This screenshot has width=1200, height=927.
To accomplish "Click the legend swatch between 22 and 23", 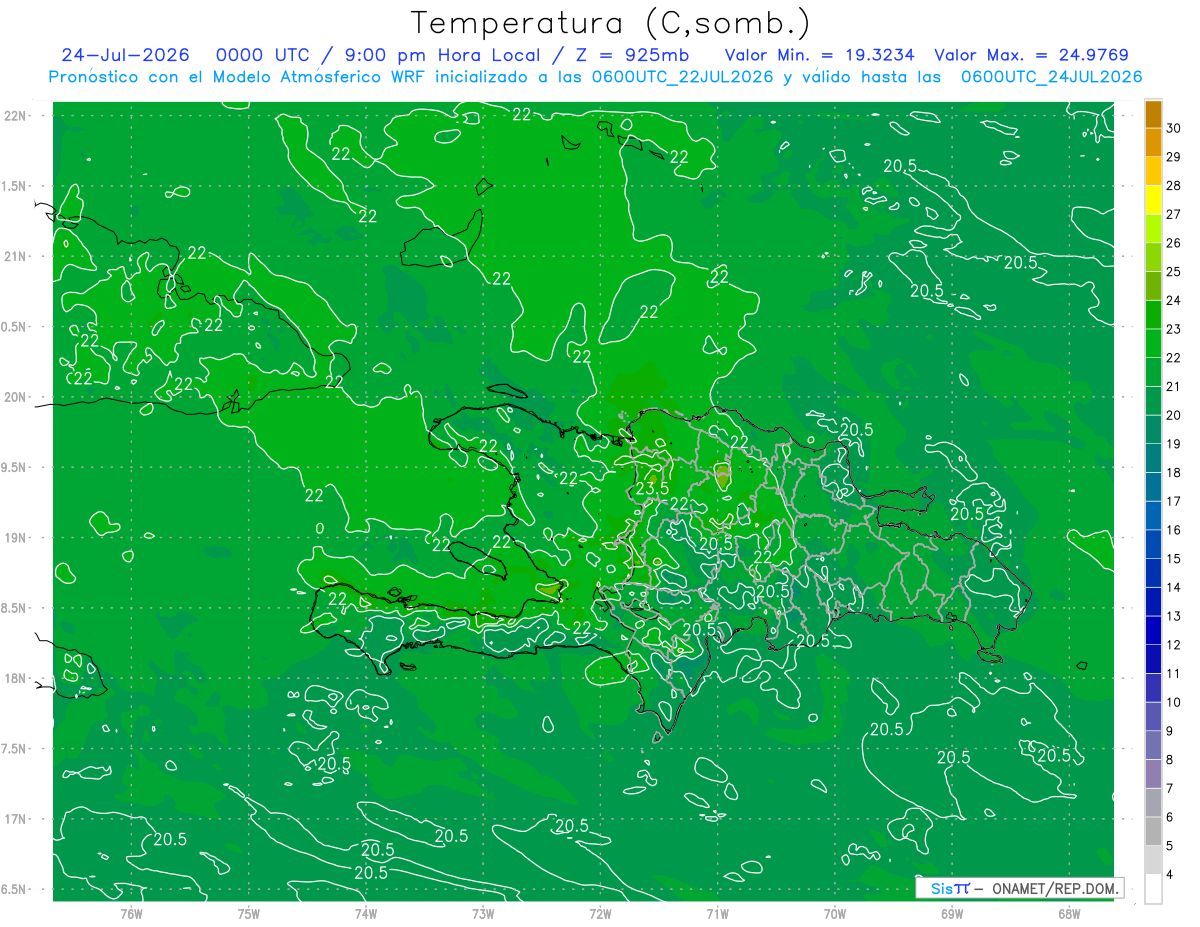I will click(1153, 343).
